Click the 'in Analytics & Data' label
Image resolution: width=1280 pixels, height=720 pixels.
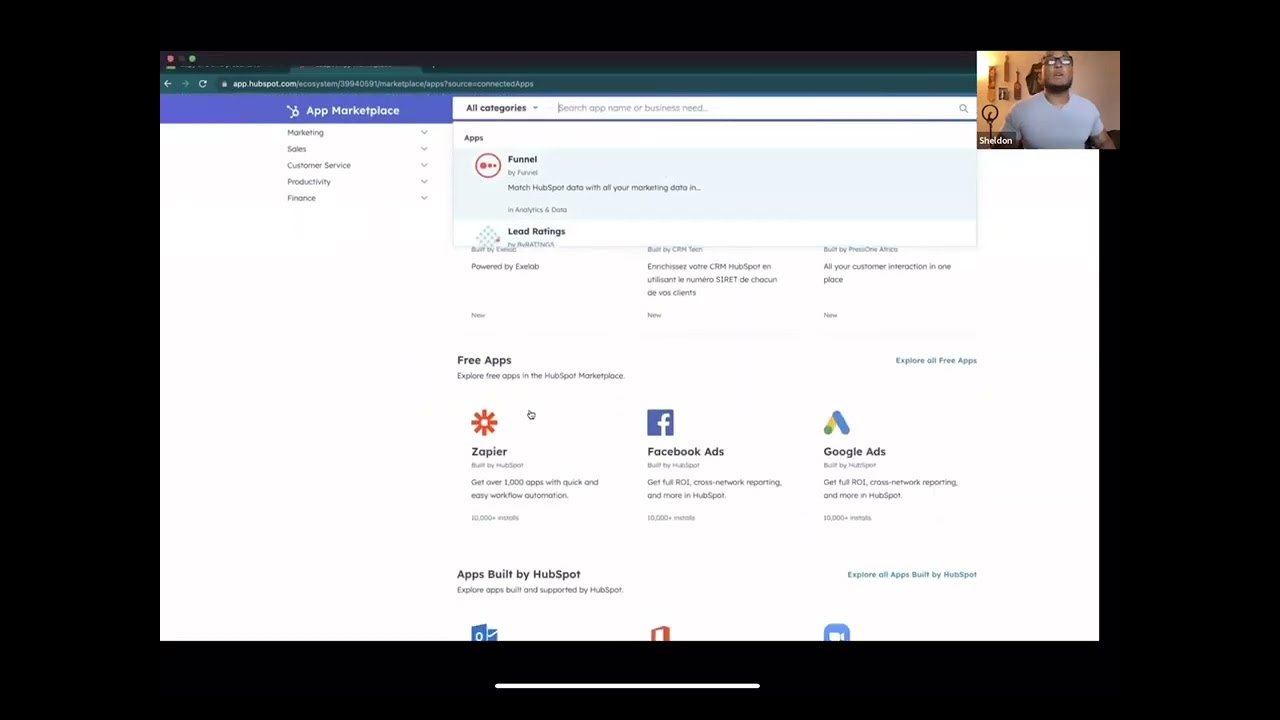[537, 210]
